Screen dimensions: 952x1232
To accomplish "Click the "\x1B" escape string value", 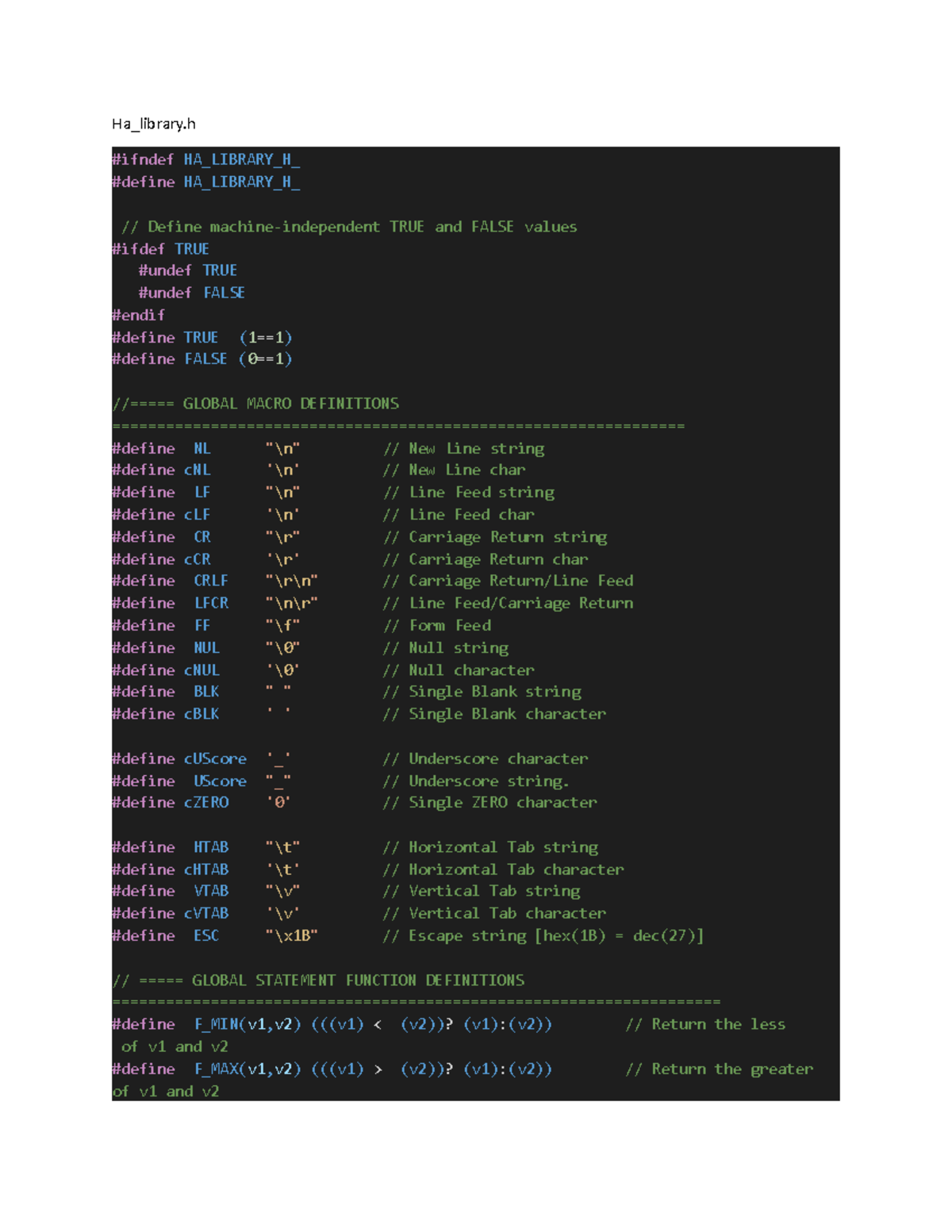I will click(x=291, y=936).
